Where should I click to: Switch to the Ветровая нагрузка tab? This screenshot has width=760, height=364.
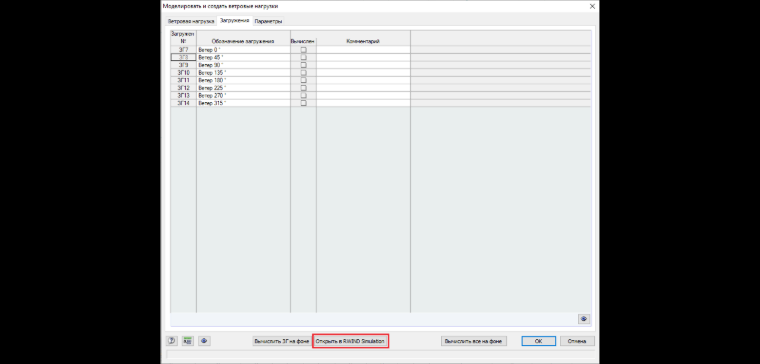190,21
